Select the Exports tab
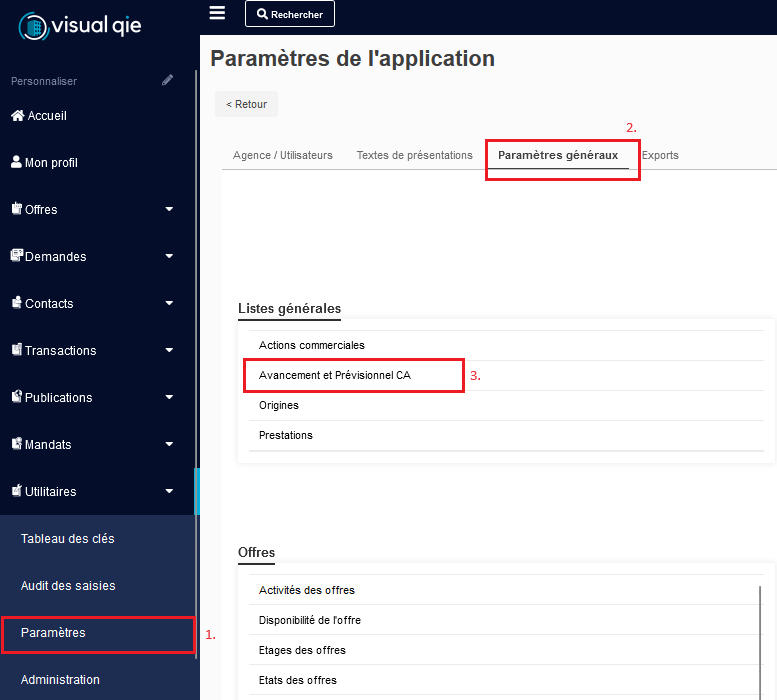 pyautogui.click(x=660, y=156)
